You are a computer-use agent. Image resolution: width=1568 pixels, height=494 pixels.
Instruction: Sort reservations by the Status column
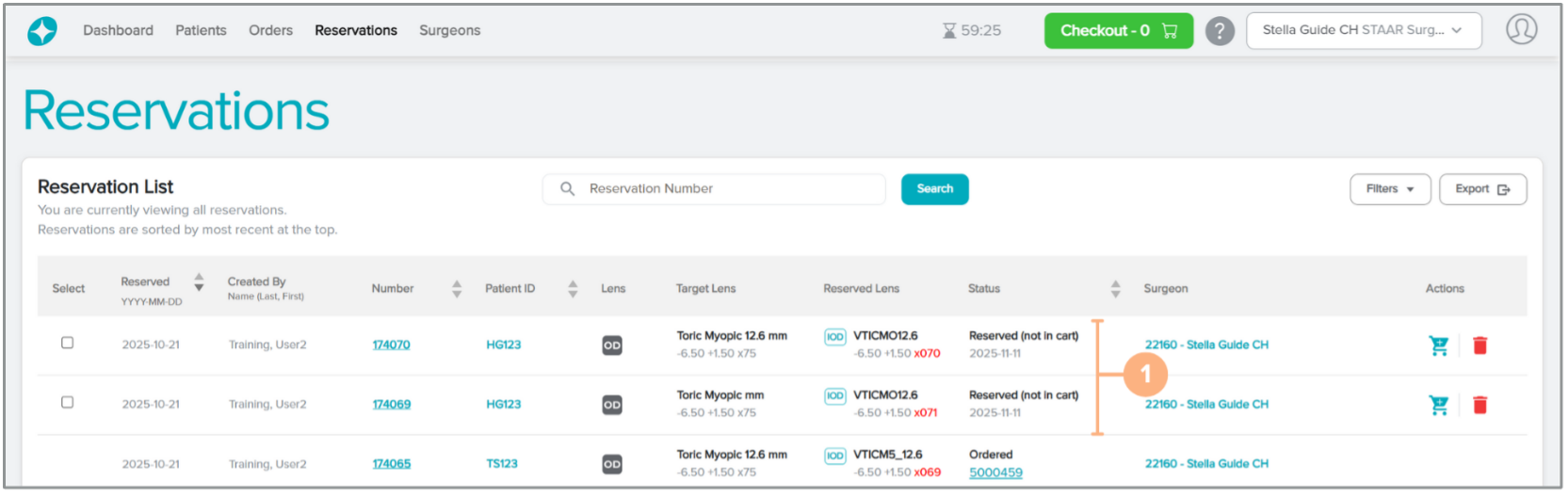click(x=1115, y=289)
